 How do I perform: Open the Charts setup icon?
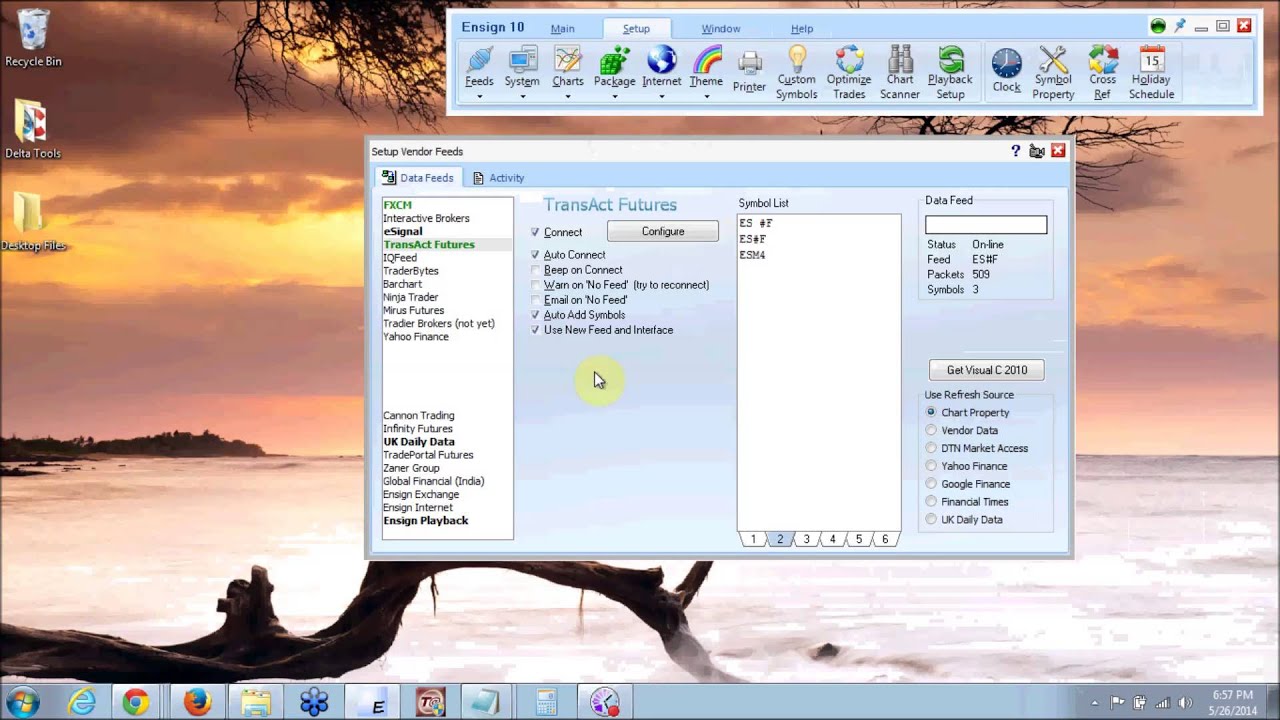567,60
